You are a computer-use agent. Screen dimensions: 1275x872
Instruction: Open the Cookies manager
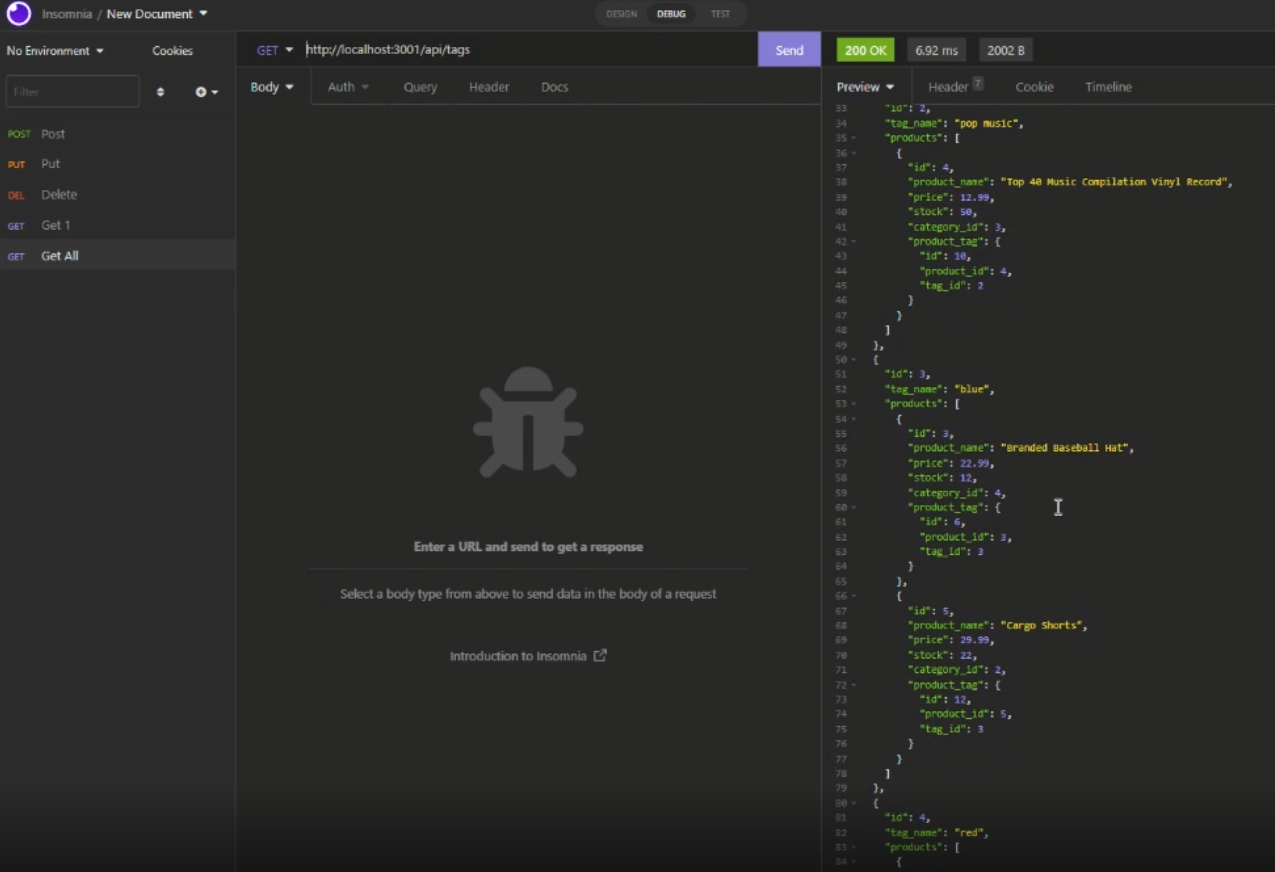point(172,51)
